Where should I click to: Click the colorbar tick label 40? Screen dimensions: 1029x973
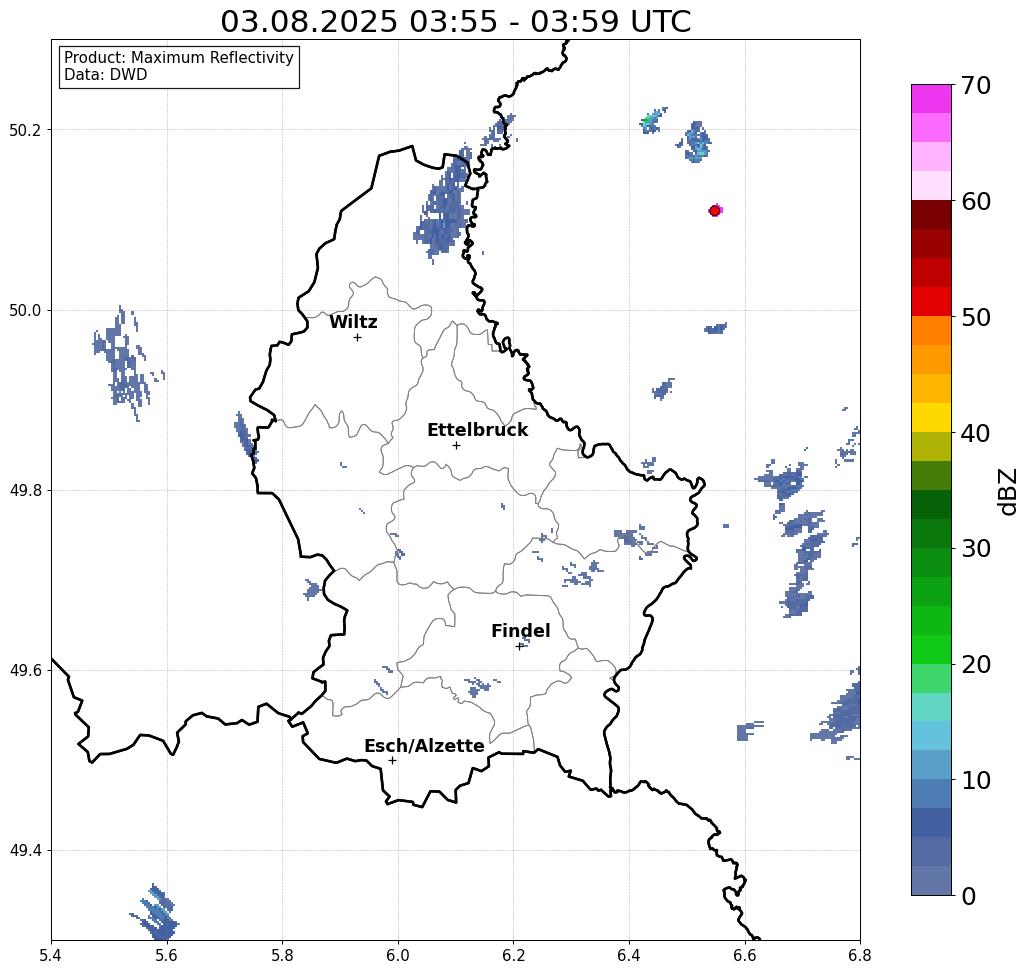click(x=976, y=433)
